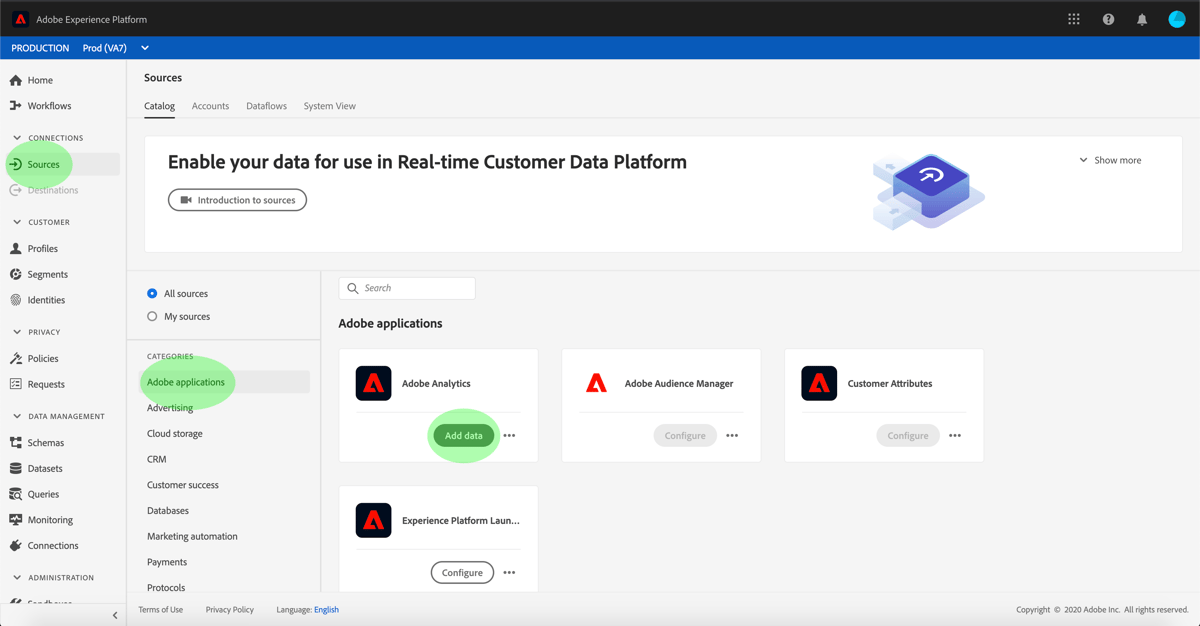This screenshot has height=626, width=1200.
Task: Open the Monitoring icon
Action: [16, 519]
